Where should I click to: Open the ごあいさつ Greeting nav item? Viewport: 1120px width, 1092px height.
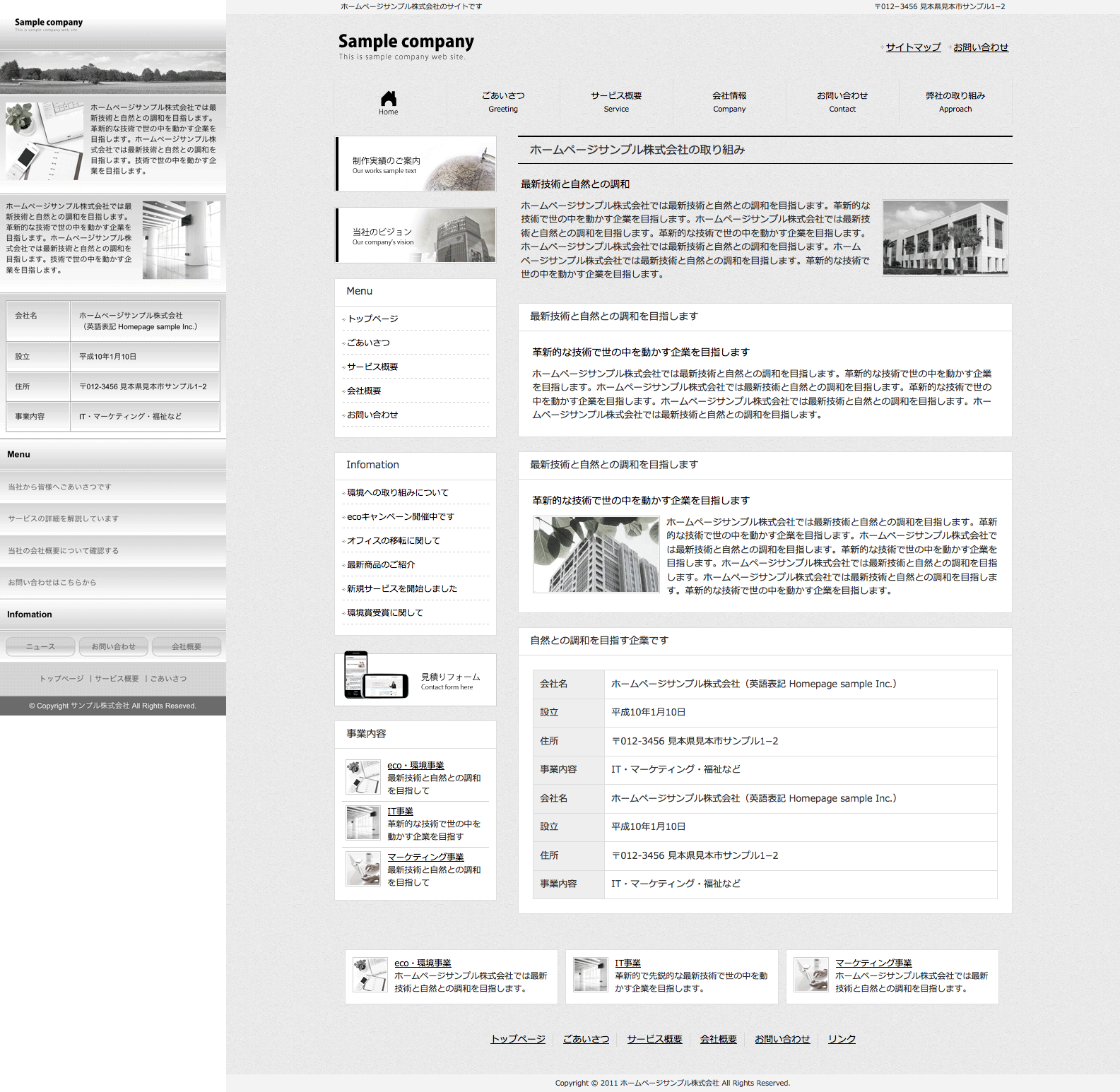tap(503, 102)
